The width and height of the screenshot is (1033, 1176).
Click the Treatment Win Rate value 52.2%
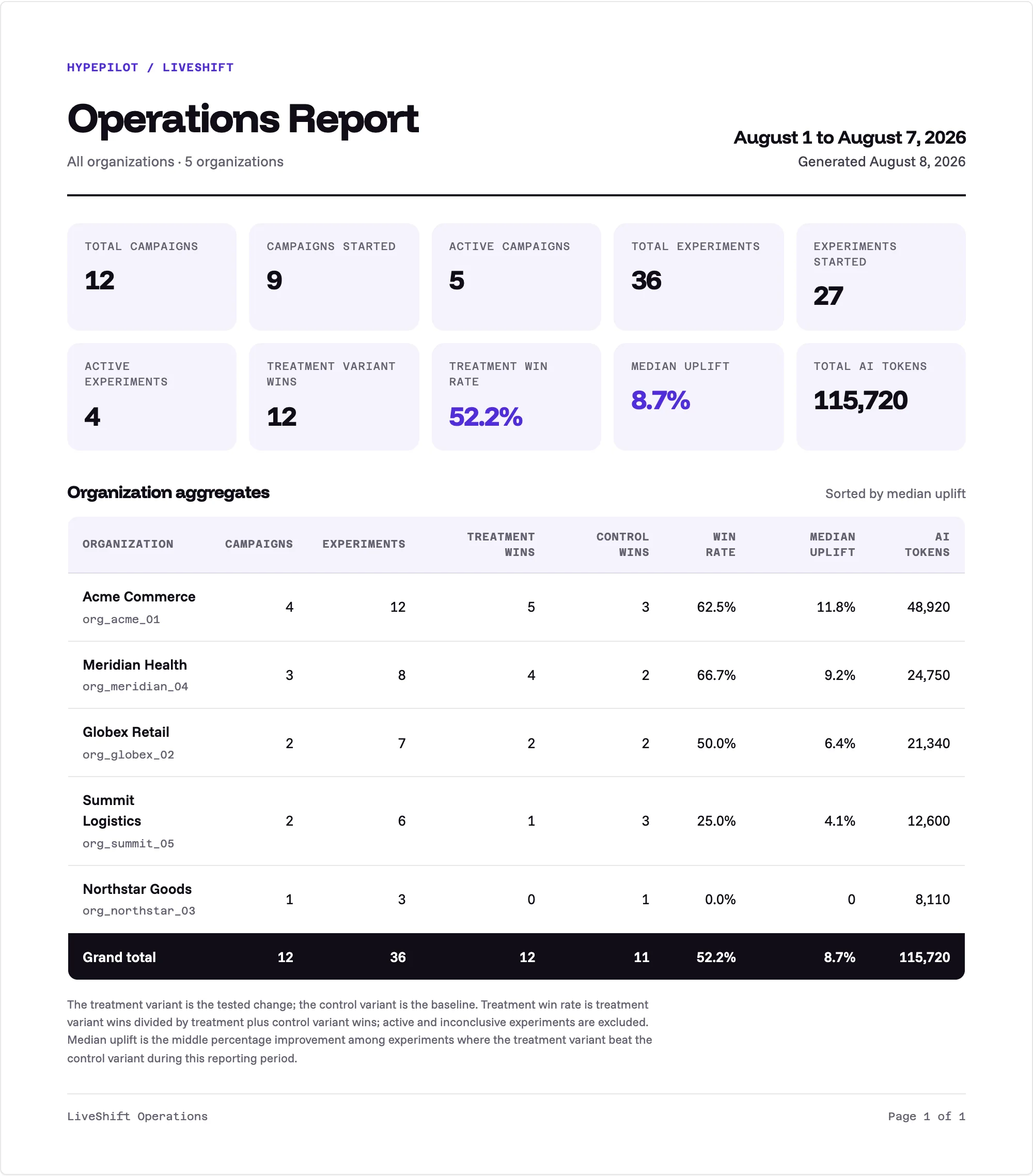pos(486,416)
